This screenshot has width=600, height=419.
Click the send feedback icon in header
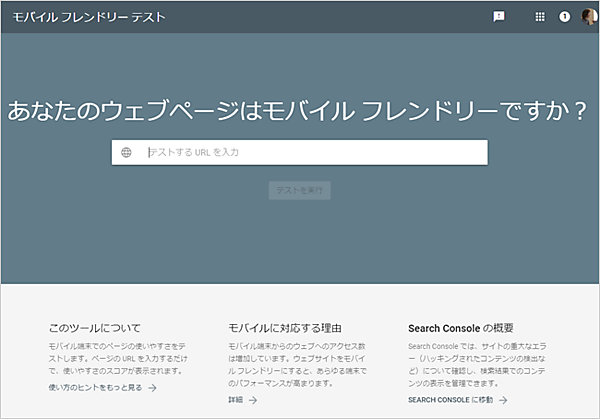click(x=499, y=17)
